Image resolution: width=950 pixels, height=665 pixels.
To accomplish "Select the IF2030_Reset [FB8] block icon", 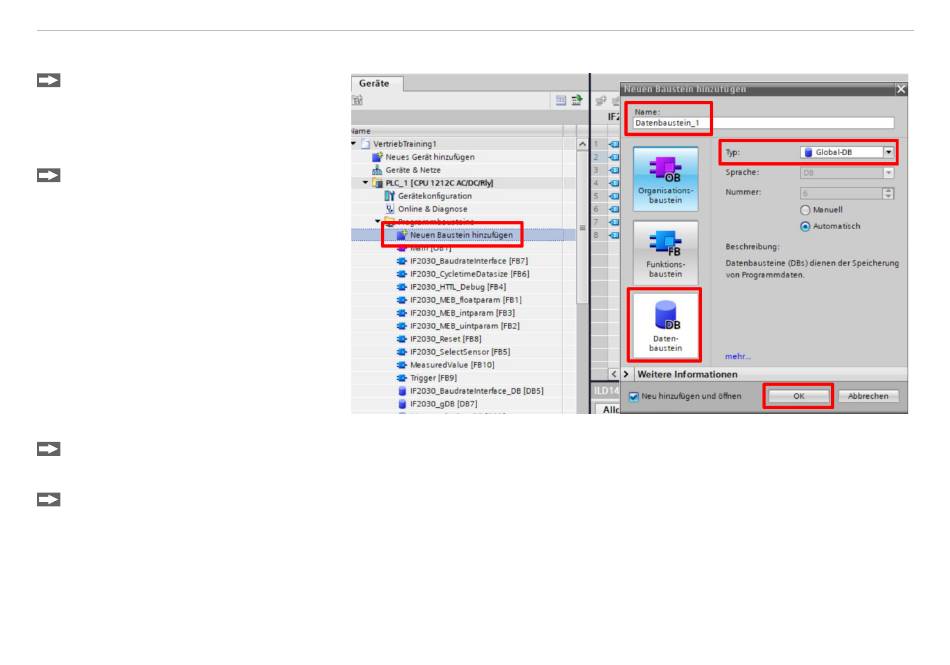I will point(402,339).
